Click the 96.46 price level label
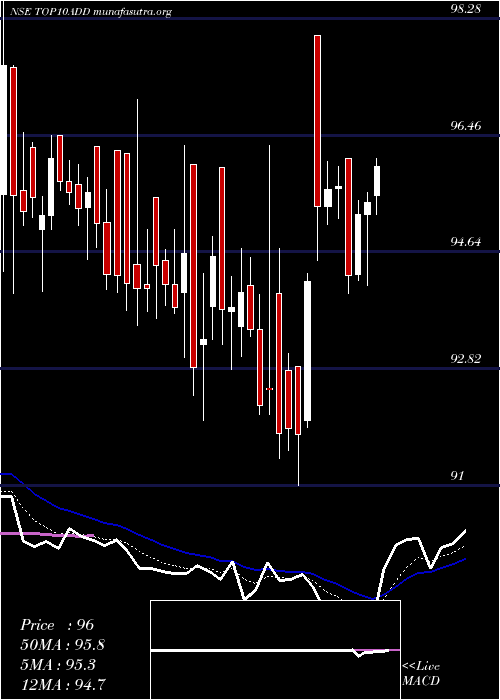The image size is (500, 700). coord(466,126)
